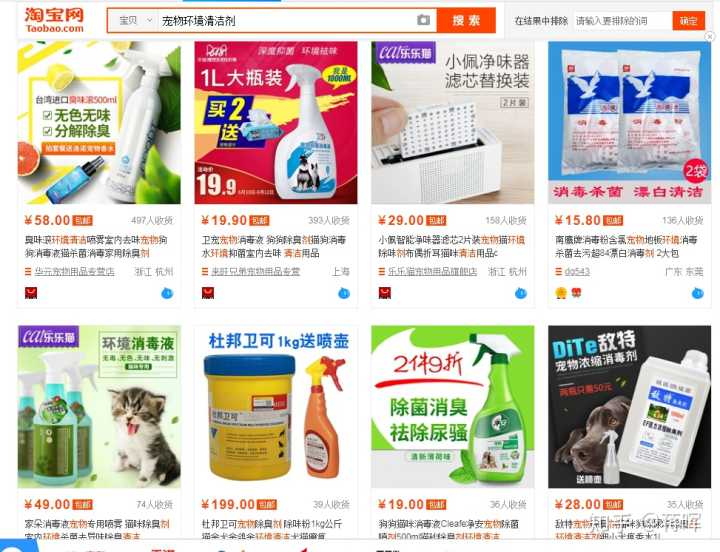Screen dimensions: 720x552
Task: Click the exclude-keywords input field
Action: coord(623,21)
